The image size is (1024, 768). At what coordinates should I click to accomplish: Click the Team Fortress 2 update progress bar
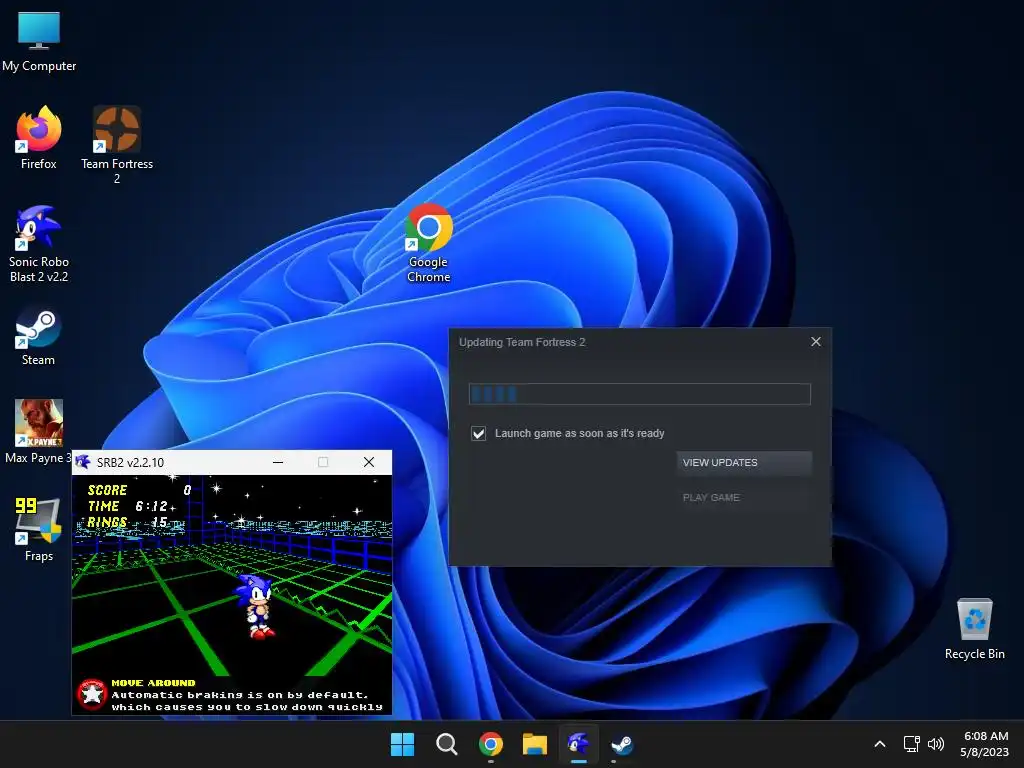pyautogui.click(x=639, y=394)
